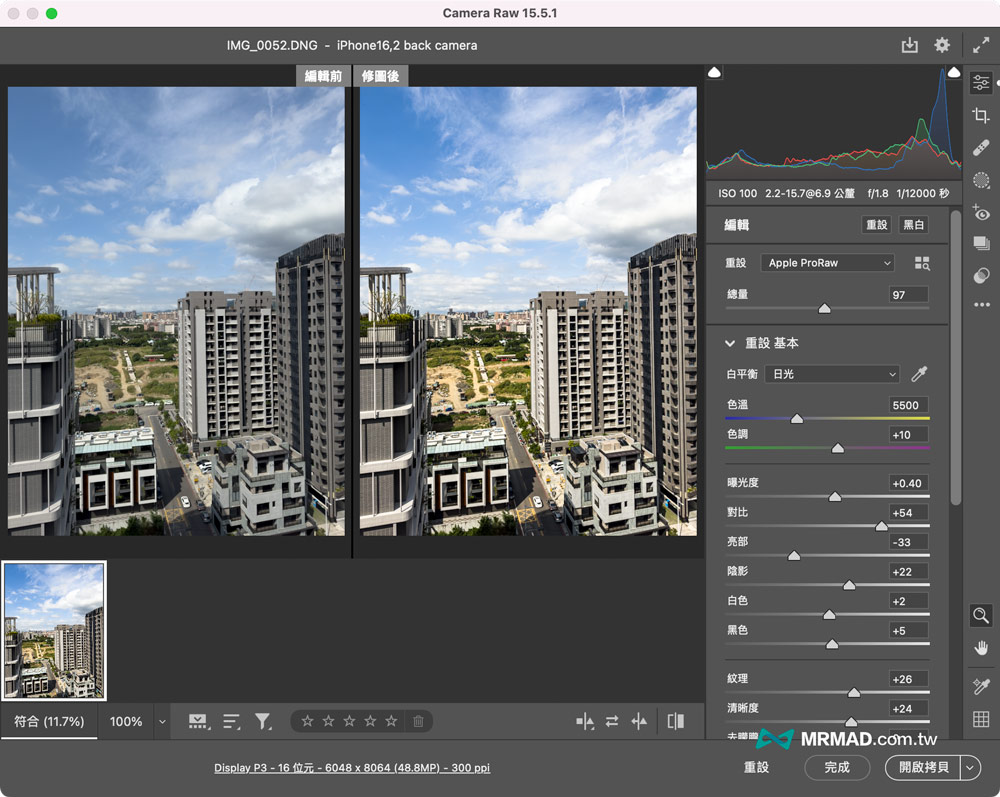The height and width of the screenshot is (797, 1000).
Task: Select the Healing bandage tool
Action: (981, 148)
